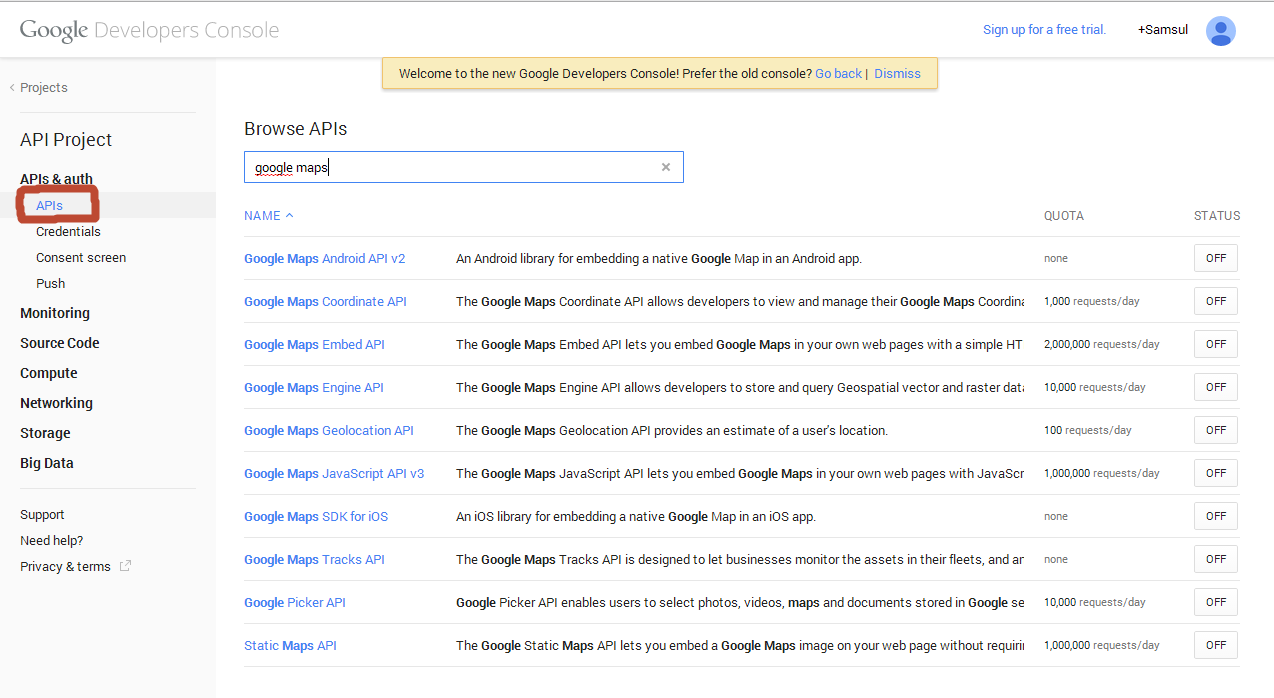
Task: Open Need help? in the sidebar
Action: point(52,541)
